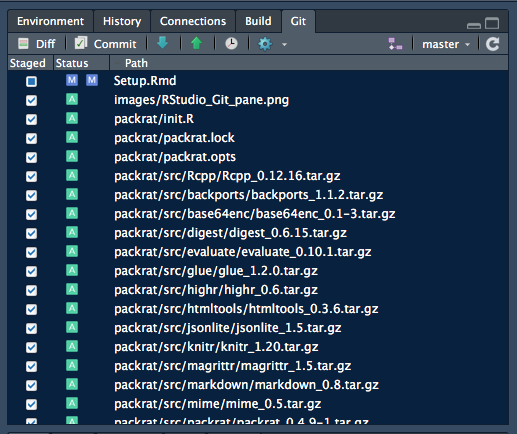517x434 pixels.
Task: Select highr_0.6.tar.gz path
Action: [216, 290]
